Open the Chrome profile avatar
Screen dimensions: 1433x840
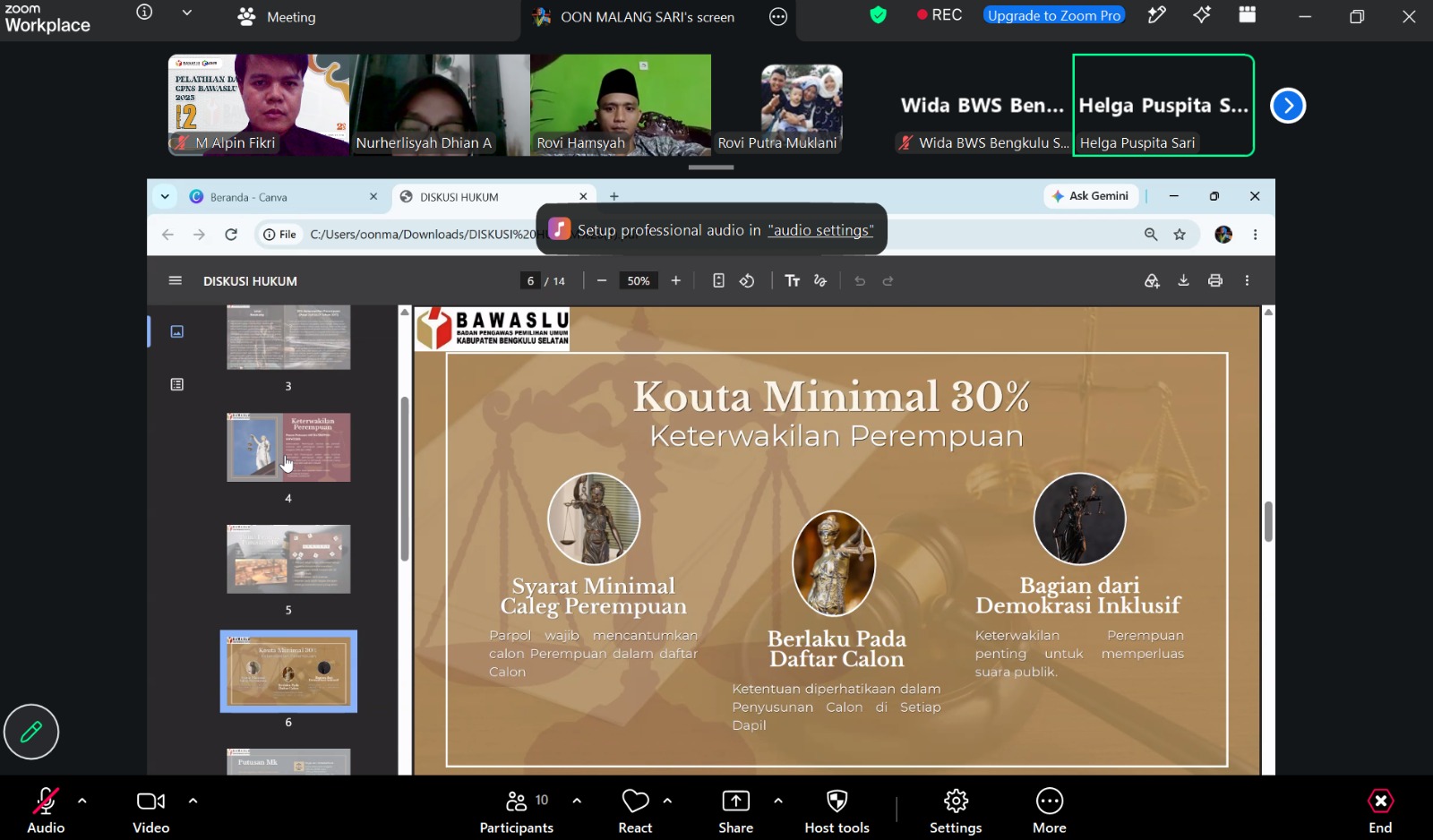tap(1223, 235)
